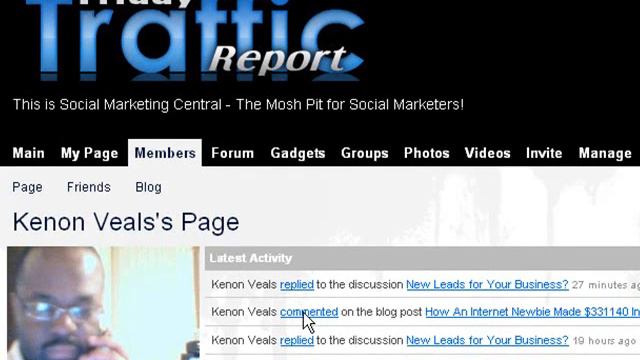Viewport: 640px width, 360px height.
Task: Select the Members tab
Action: click(165, 153)
